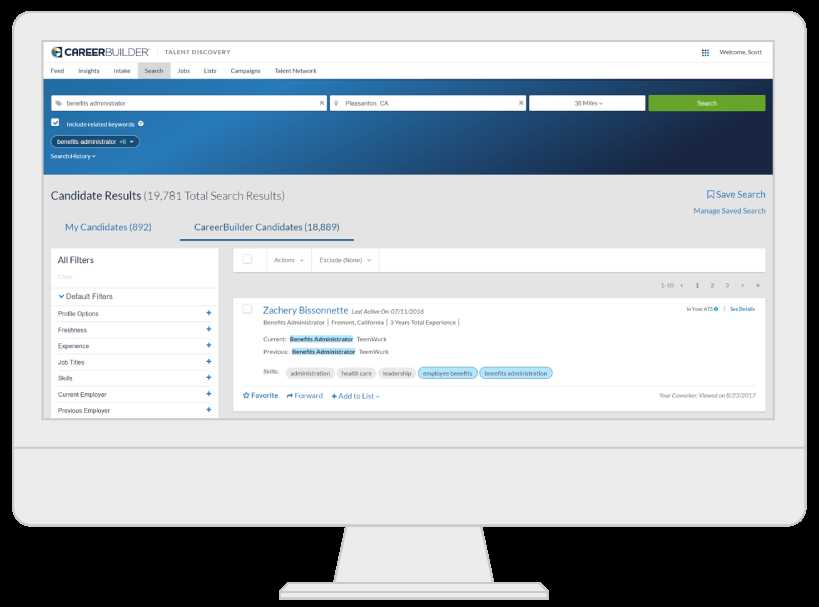This screenshot has width=819, height=607.
Task: Click the Save Search bookmark icon
Action: tap(711, 194)
